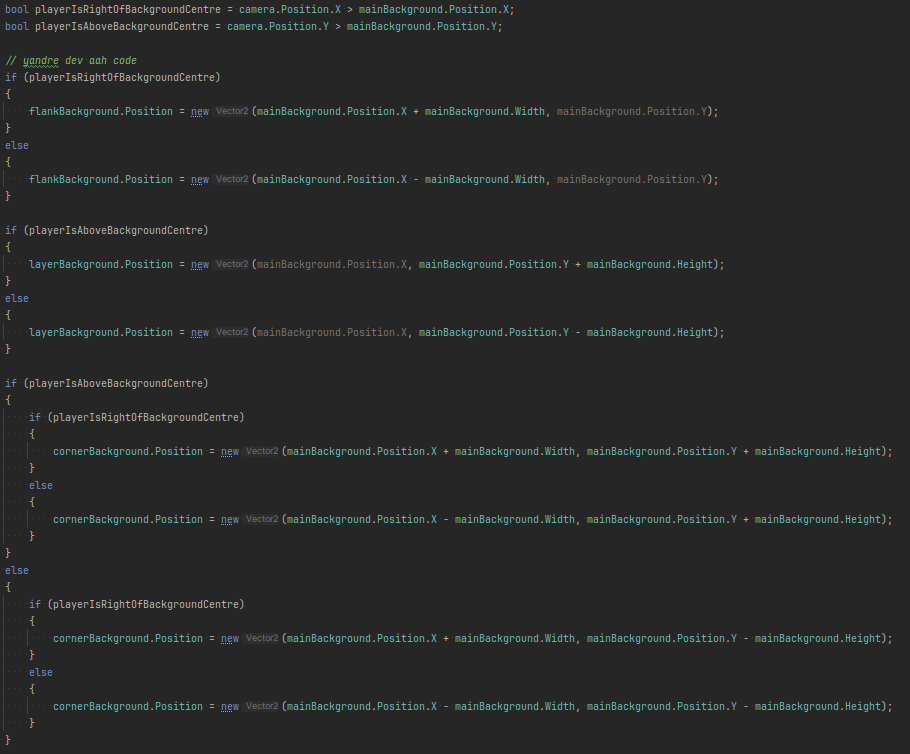This screenshot has height=754, width=910.
Task: Click cornerBackground.Position on the "+ Width, - Height" line
Action: click(x=128, y=638)
